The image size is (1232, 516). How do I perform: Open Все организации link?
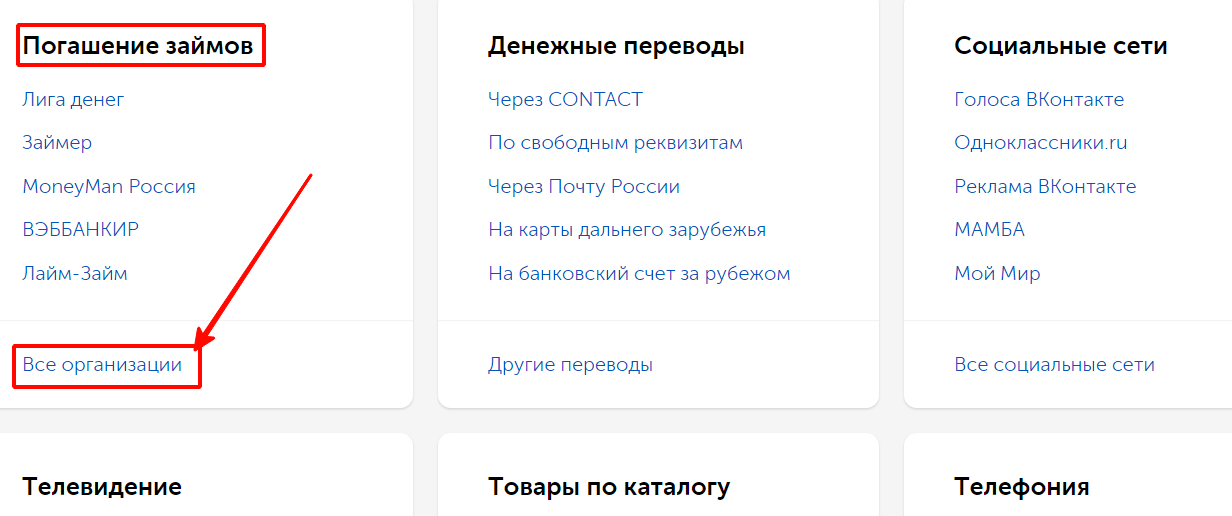[x=102, y=365]
